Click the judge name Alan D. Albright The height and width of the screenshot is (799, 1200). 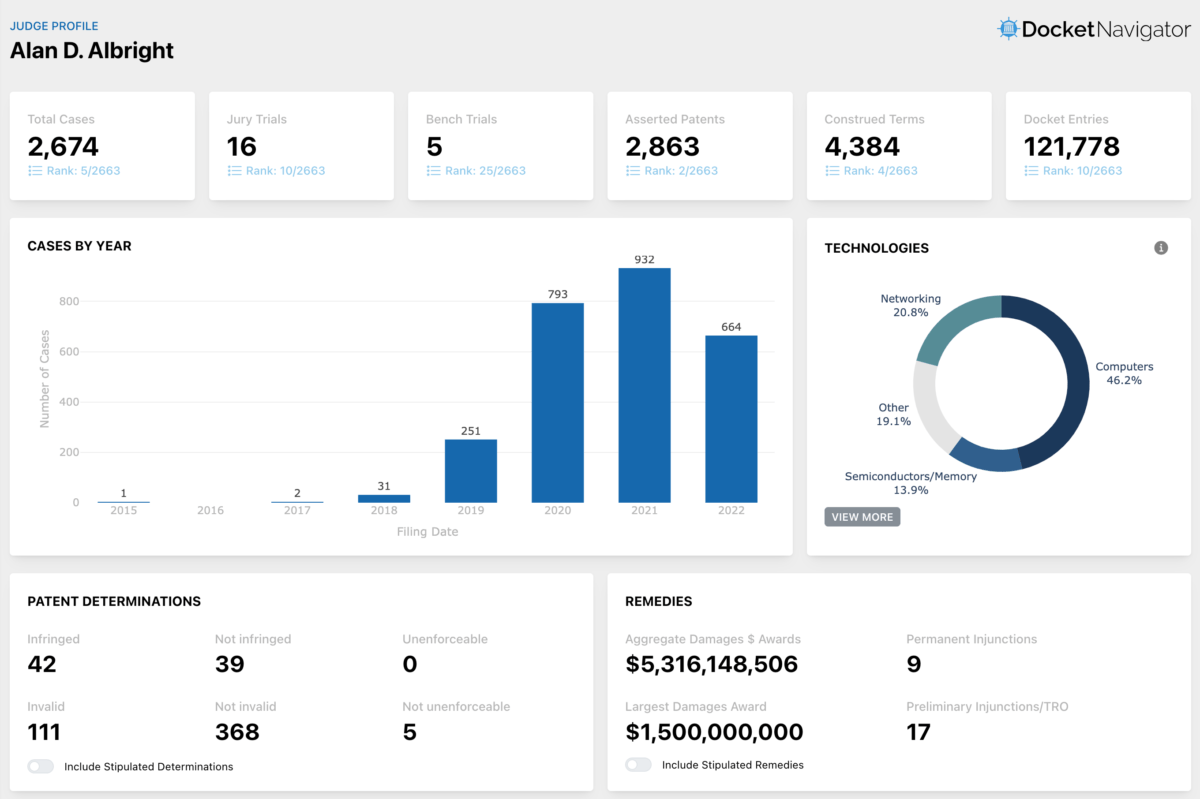[x=92, y=50]
